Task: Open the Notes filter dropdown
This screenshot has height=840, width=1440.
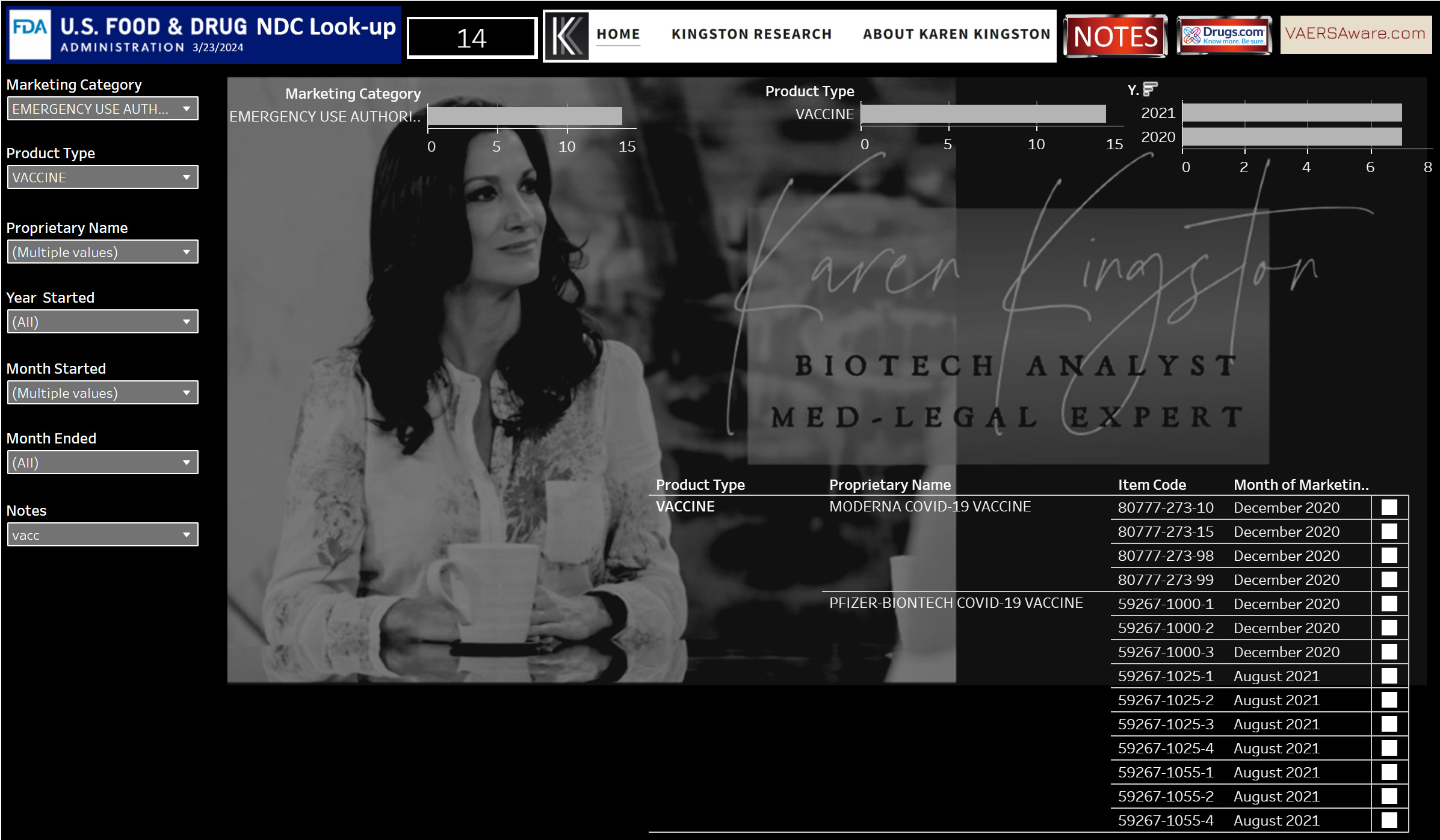Action: [102, 535]
